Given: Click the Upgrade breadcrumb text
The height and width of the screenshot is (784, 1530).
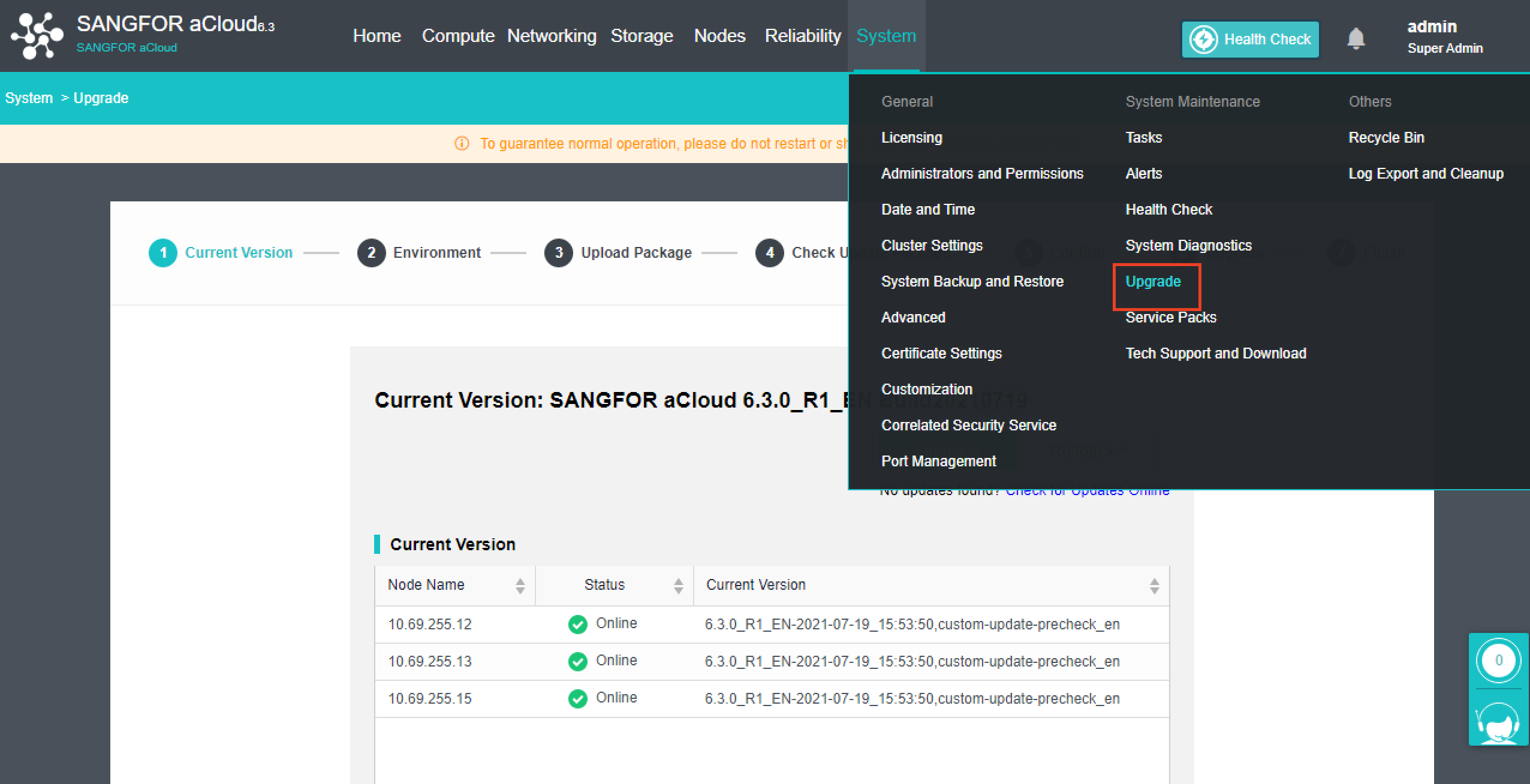Looking at the screenshot, I should (x=101, y=98).
